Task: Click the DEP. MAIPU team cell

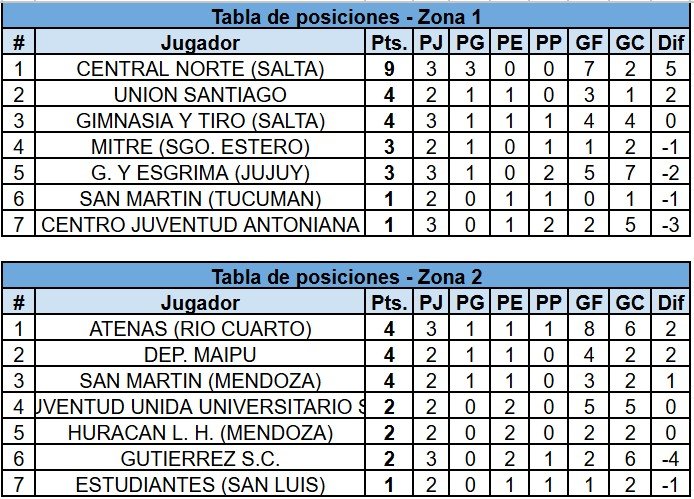Action: click(200, 355)
